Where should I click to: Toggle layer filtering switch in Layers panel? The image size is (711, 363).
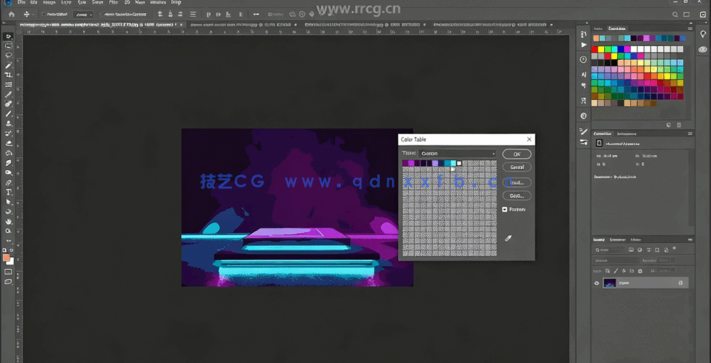tap(674, 249)
